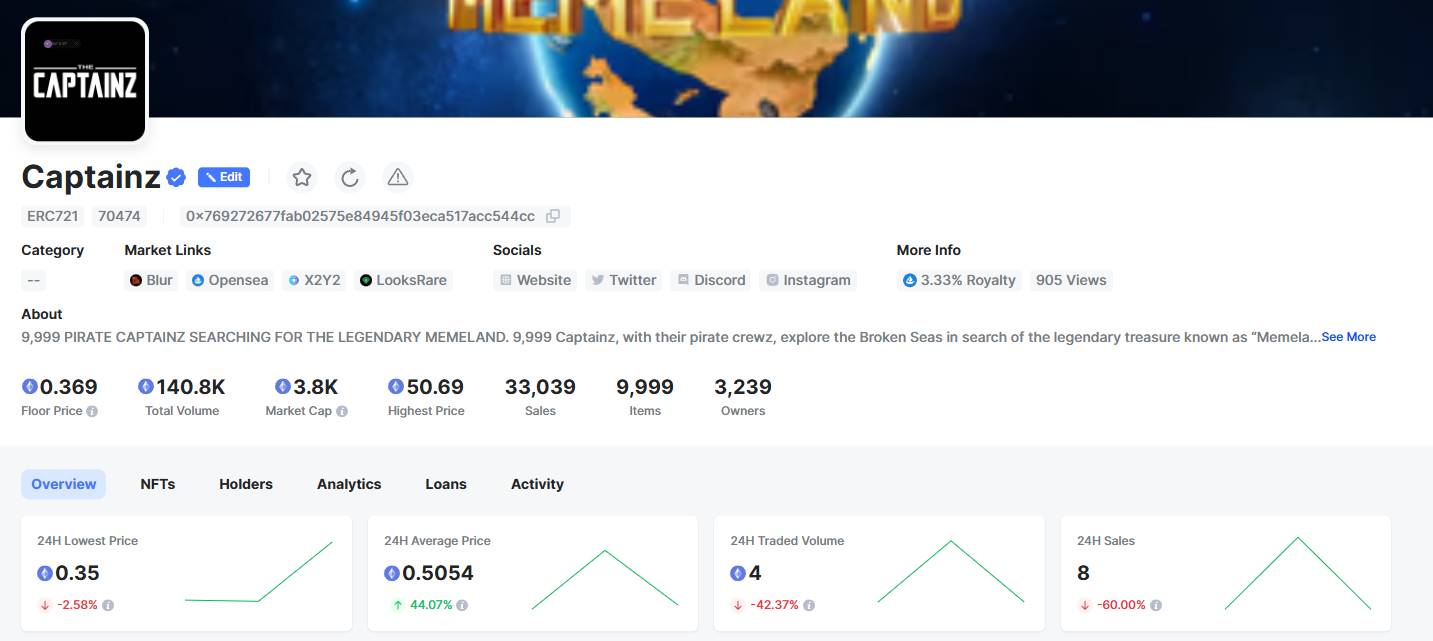Click the Captainz verified badge

pyautogui.click(x=176, y=178)
